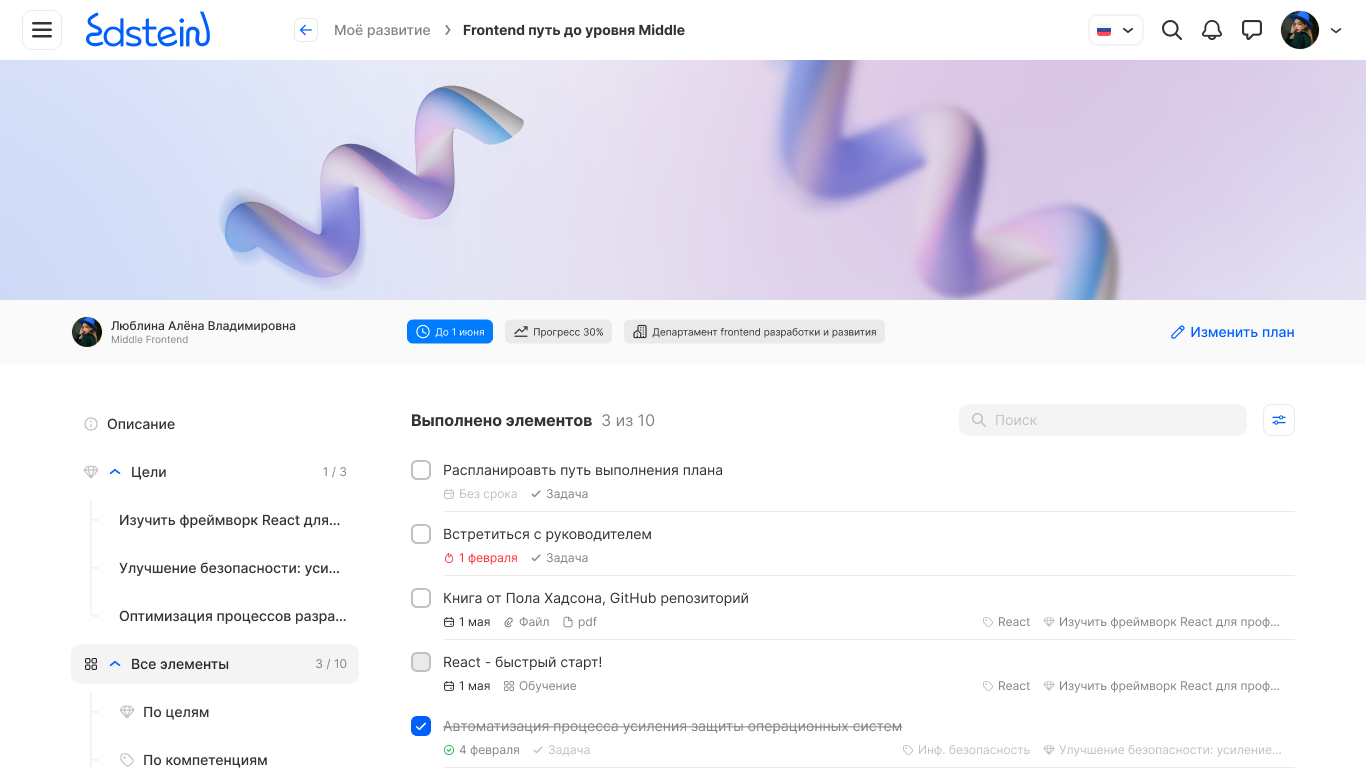
Task: Uncheck the completed 'Автоматизация процесса' task
Action: pyautogui.click(x=421, y=726)
